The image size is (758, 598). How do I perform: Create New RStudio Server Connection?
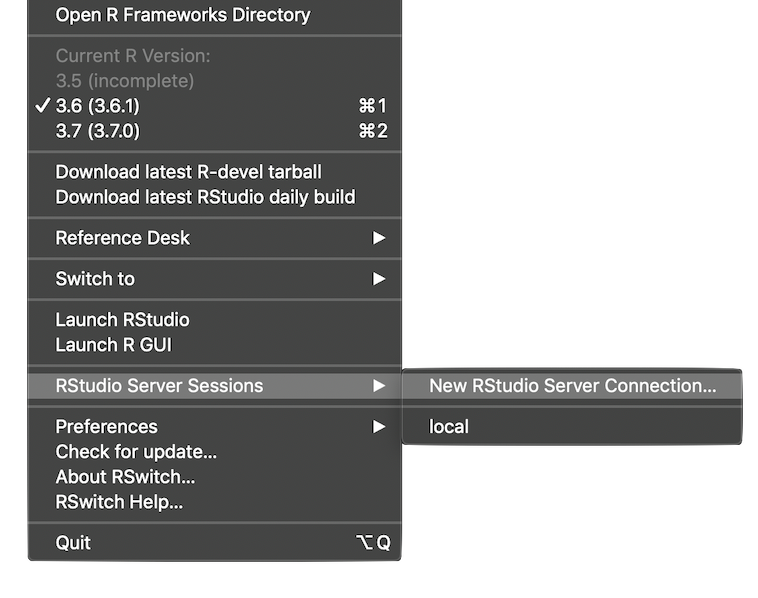click(572, 386)
